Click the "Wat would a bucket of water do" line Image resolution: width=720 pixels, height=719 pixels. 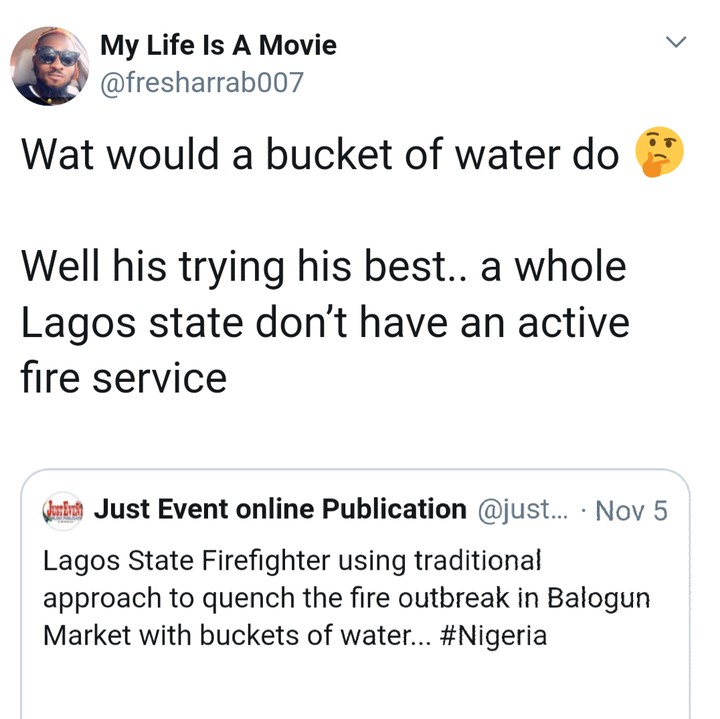(x=320, y=156)
